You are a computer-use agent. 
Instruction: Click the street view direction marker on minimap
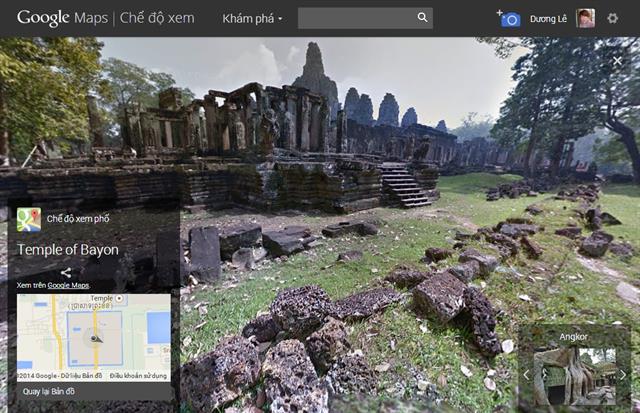96,338
